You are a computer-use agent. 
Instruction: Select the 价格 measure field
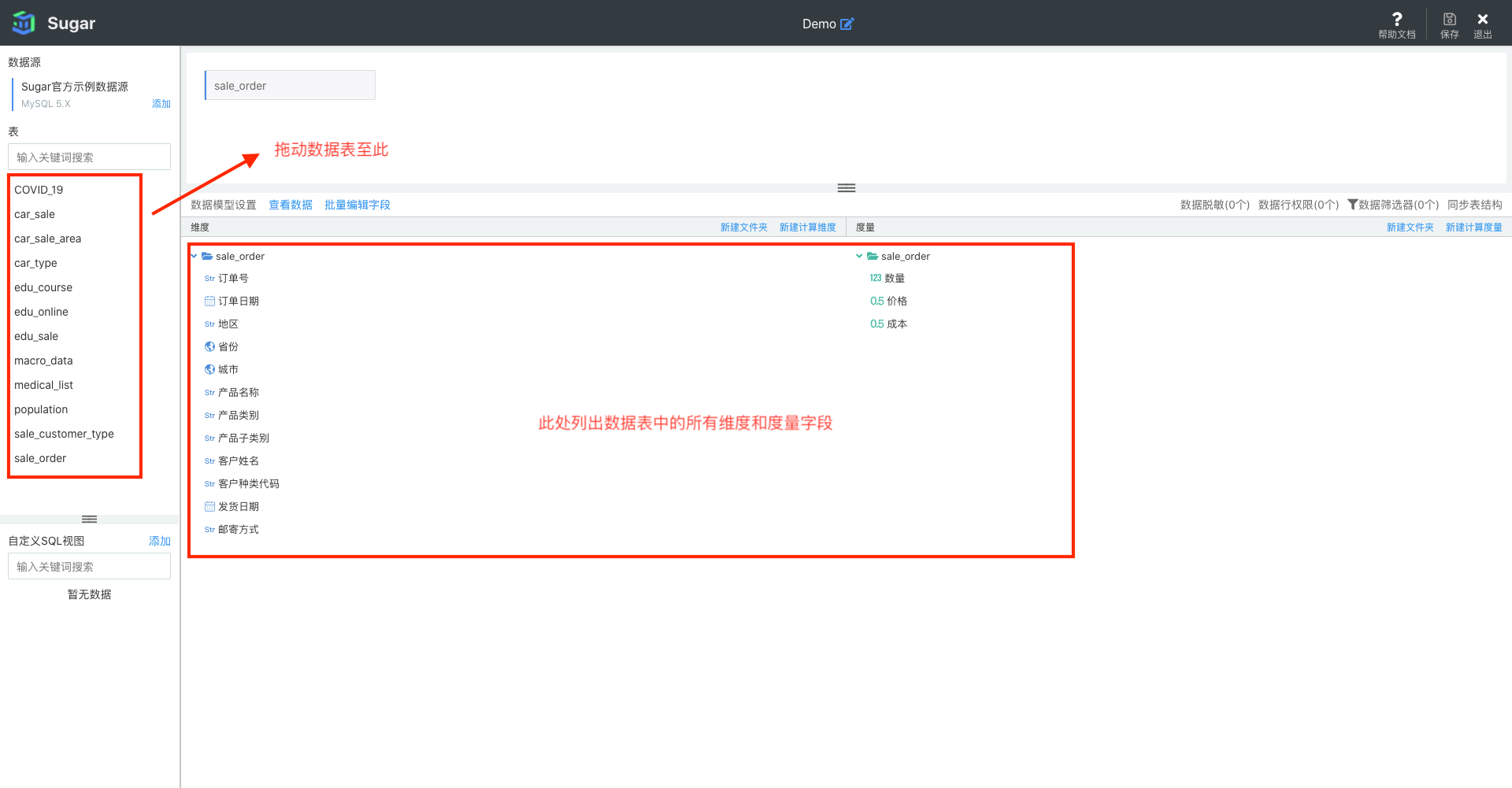pos(896,301)
